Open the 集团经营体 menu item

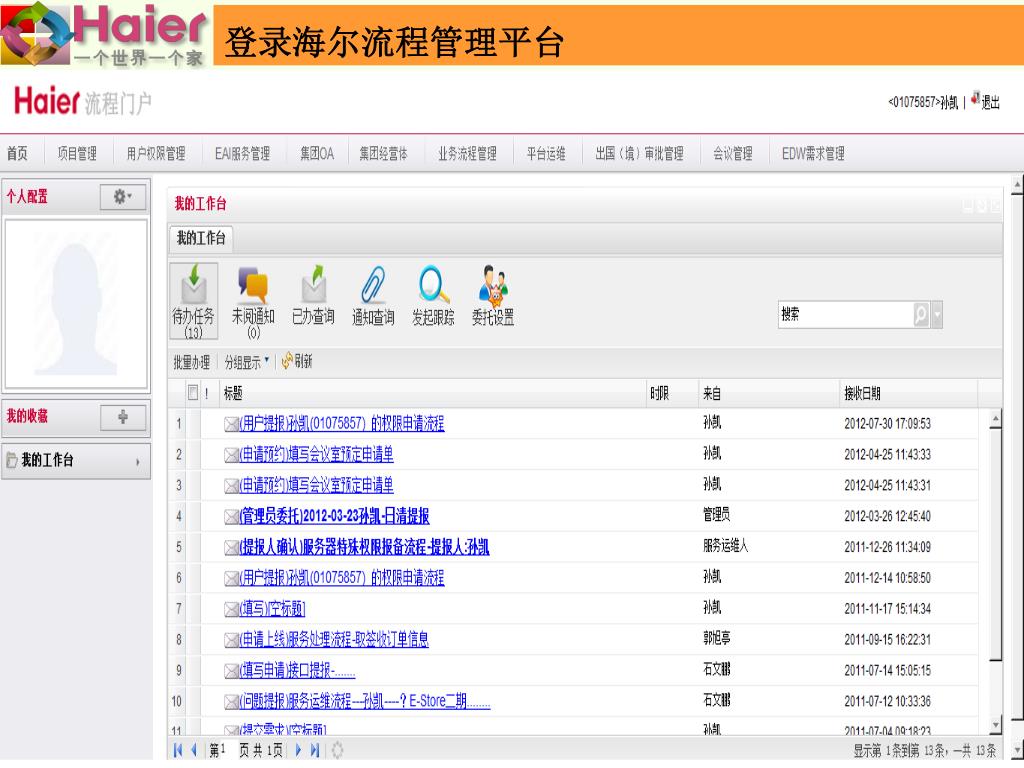383,153
